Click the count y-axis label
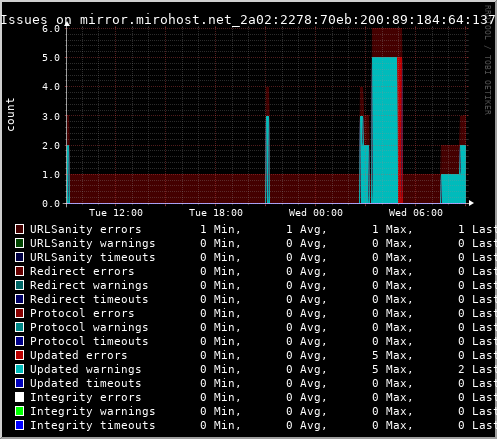Viewport: 497px width, 439px height. [x=10, y=114]
